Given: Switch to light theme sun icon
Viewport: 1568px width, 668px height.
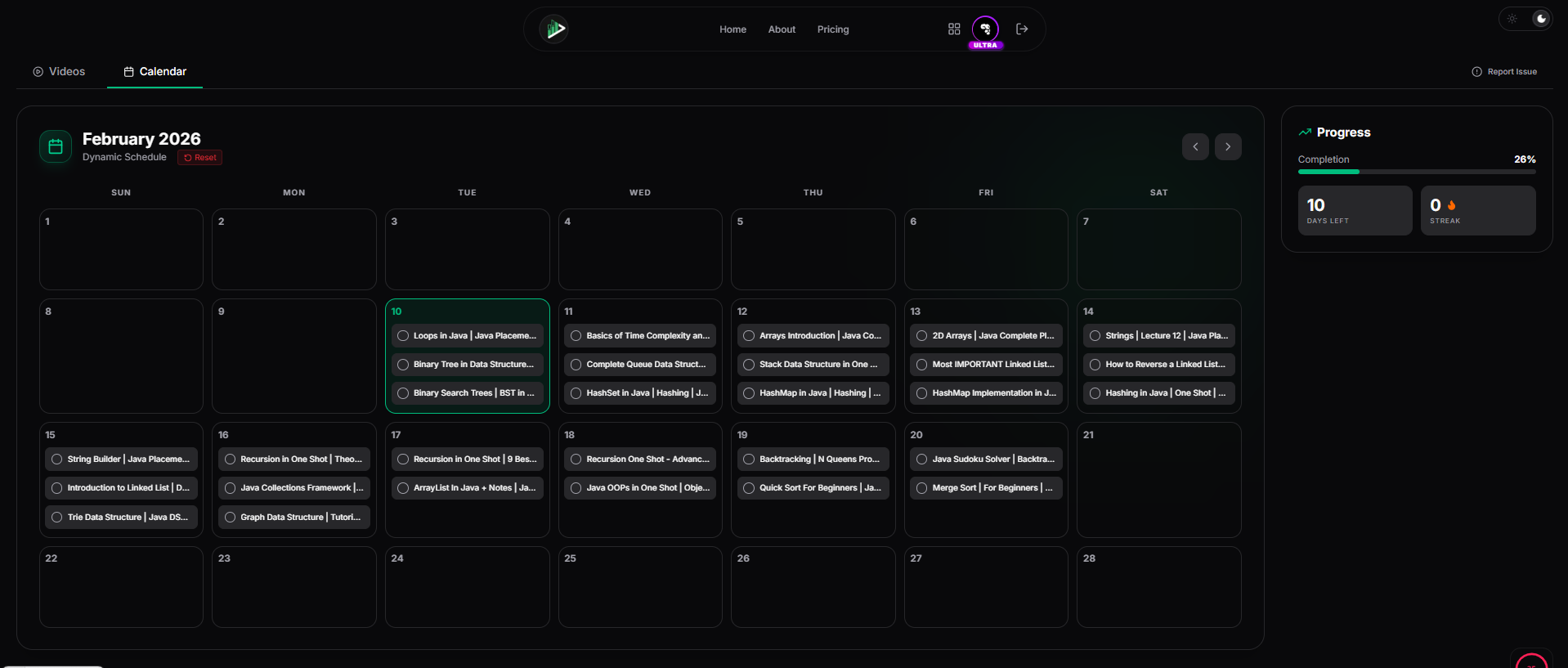Looking at the screenshot, I should tap(1512, 19).
